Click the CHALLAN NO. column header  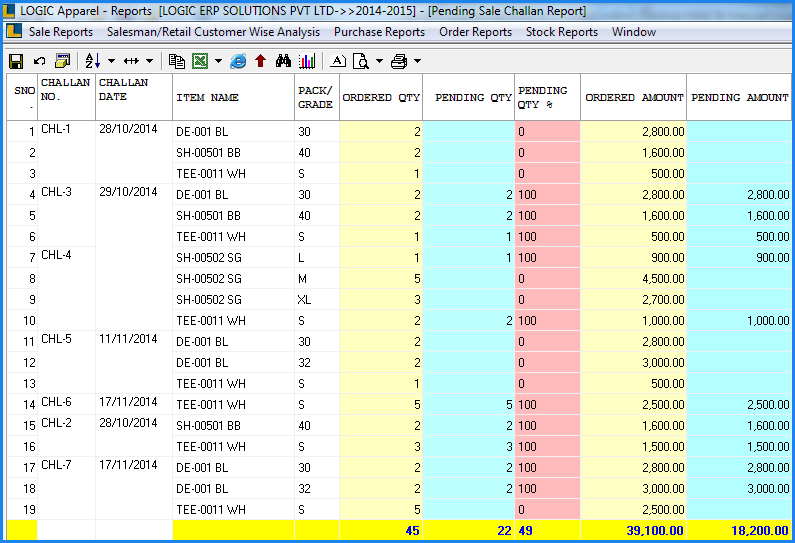pyautogui.click(x=66, y=97)
